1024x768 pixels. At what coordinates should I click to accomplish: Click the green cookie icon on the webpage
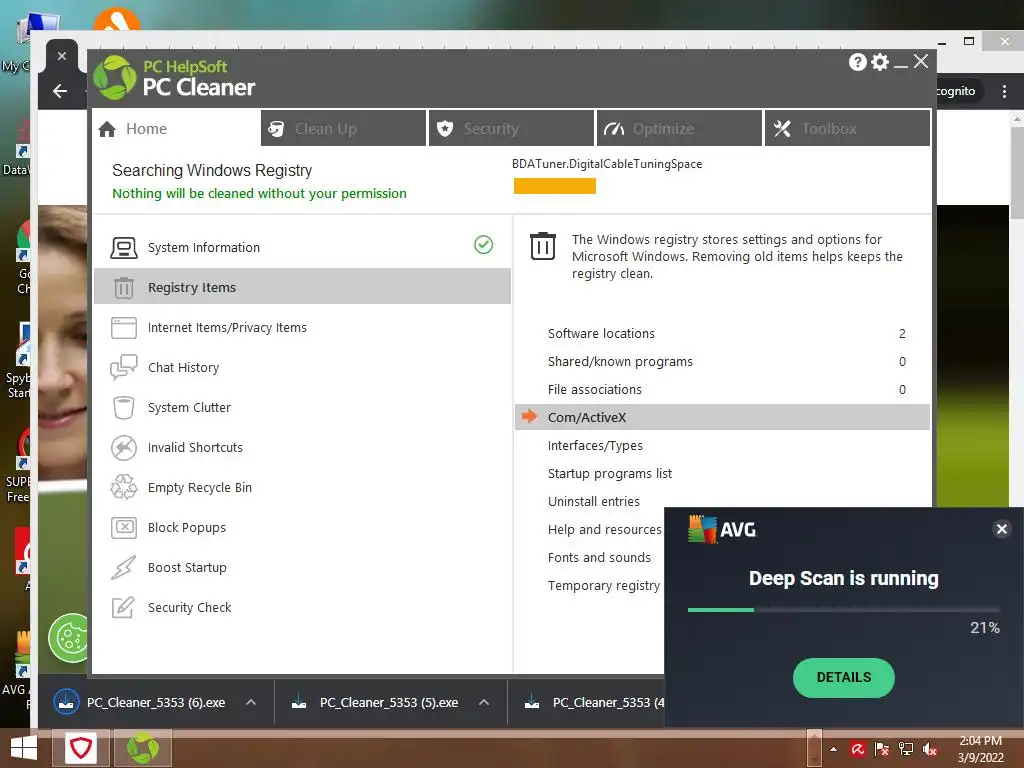[69, 638]
